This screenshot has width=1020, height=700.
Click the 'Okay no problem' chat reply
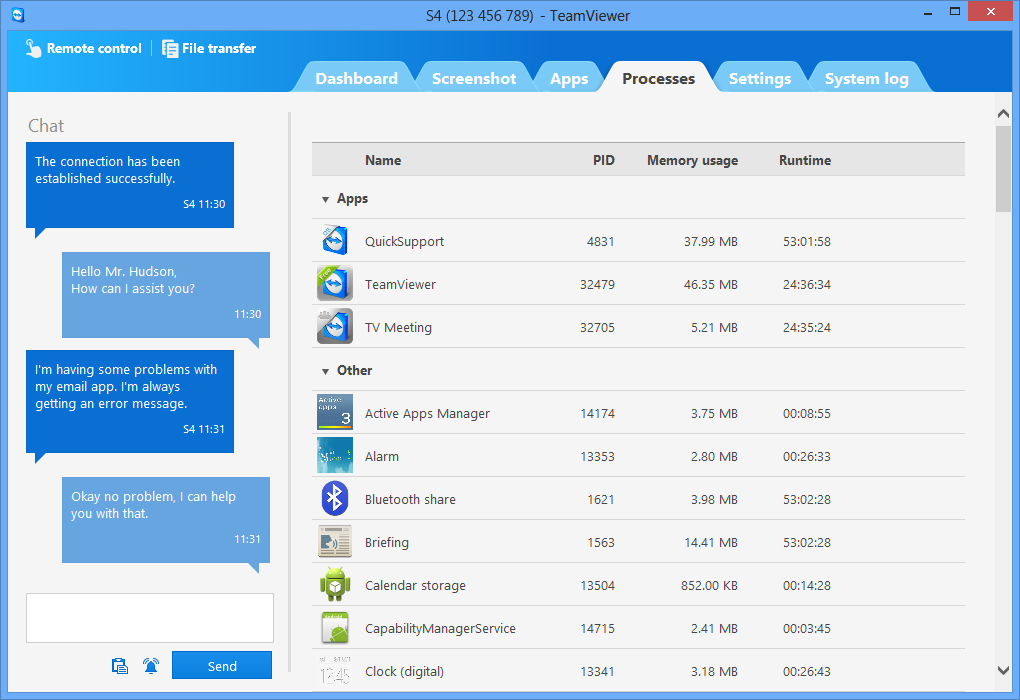(166, 520)
